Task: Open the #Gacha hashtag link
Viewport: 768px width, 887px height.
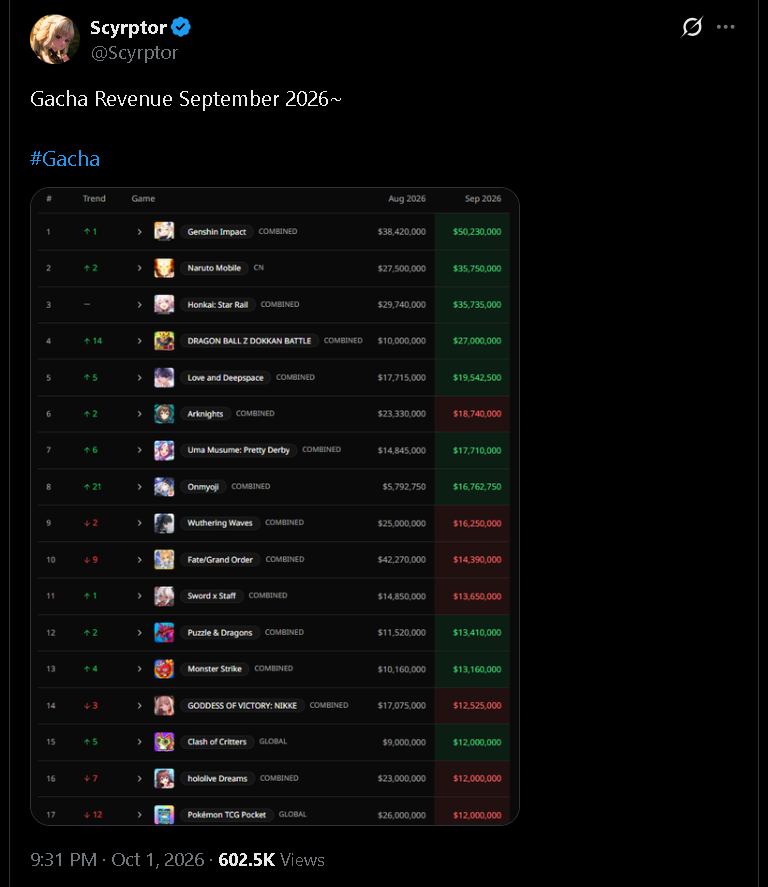Action: tap(65, 159)
